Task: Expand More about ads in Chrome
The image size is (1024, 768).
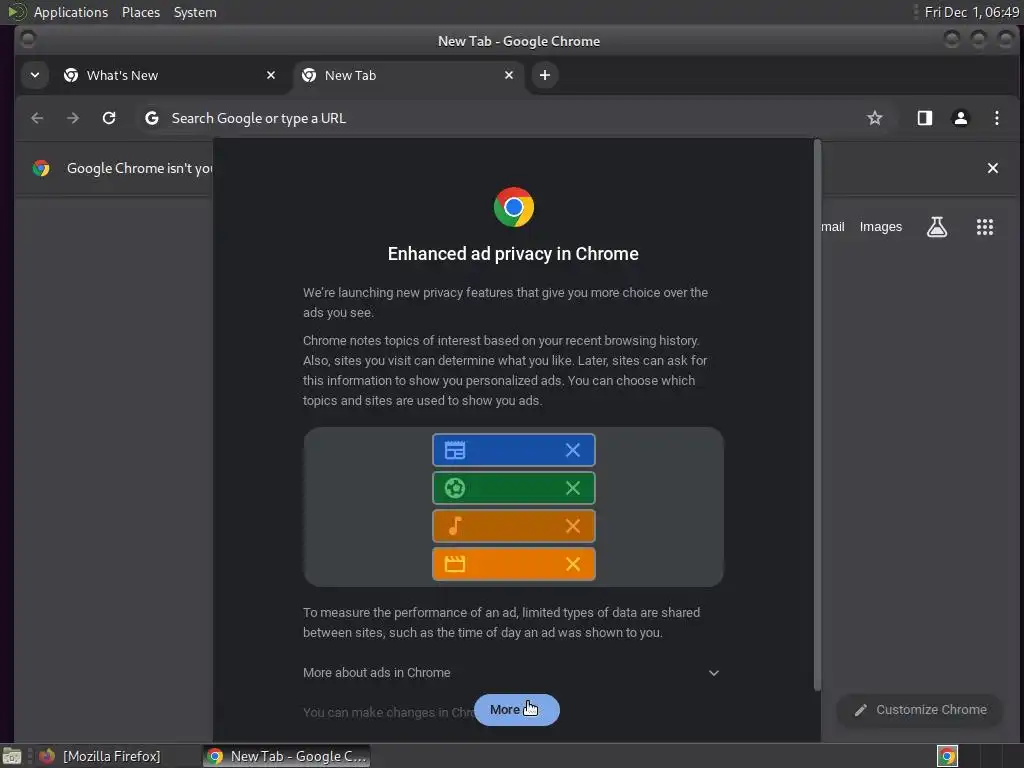Action: coord(511,673)
